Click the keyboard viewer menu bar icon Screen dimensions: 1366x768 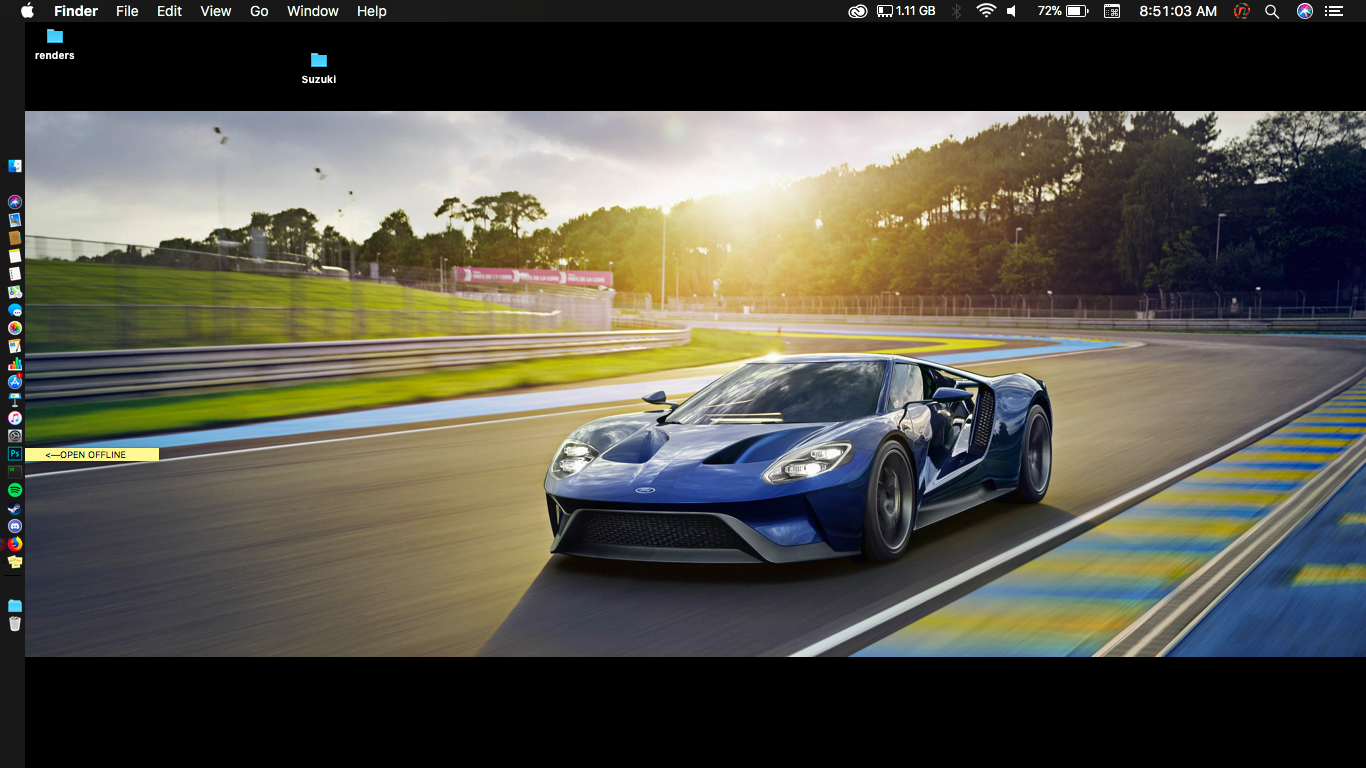1112,11
